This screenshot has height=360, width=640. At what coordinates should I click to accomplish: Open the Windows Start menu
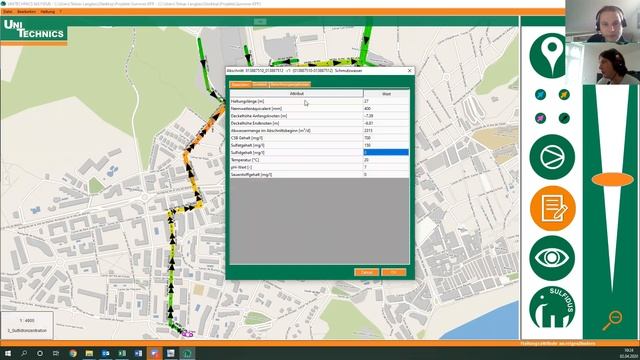tap(7, 353)
